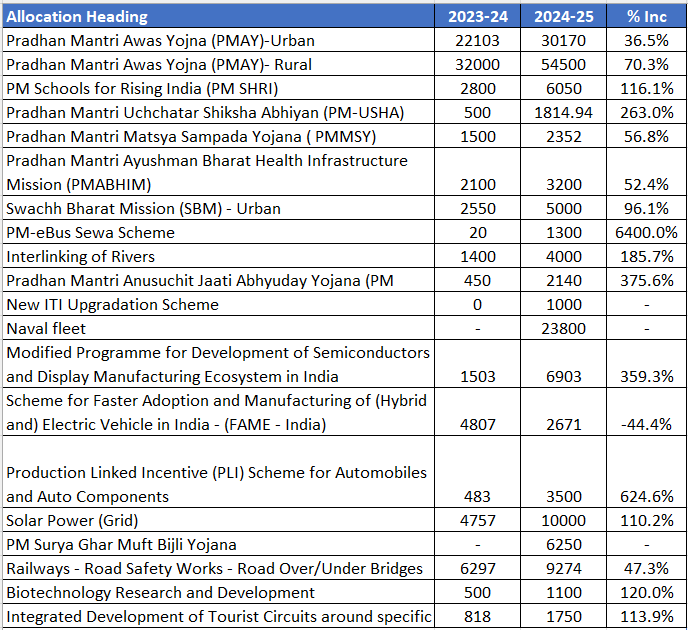Click the -44.4% cell
The width and height of the screenshot is (688, 630).
646,412
